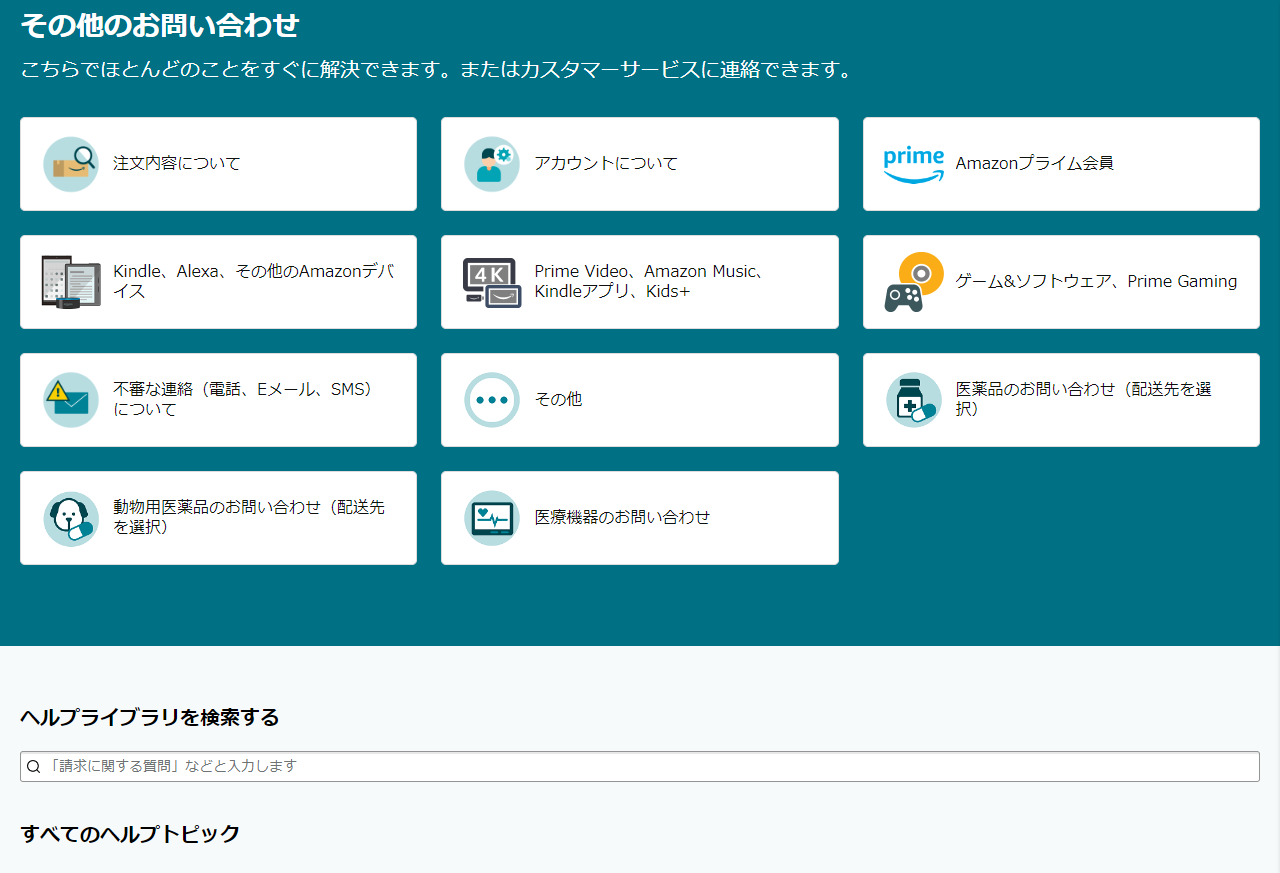Viewport: 1280px width, 873px height.
Task: Select ゲーム&ソフトウェア、Prime Gaming card
Action: click(x=1061, y=282)
